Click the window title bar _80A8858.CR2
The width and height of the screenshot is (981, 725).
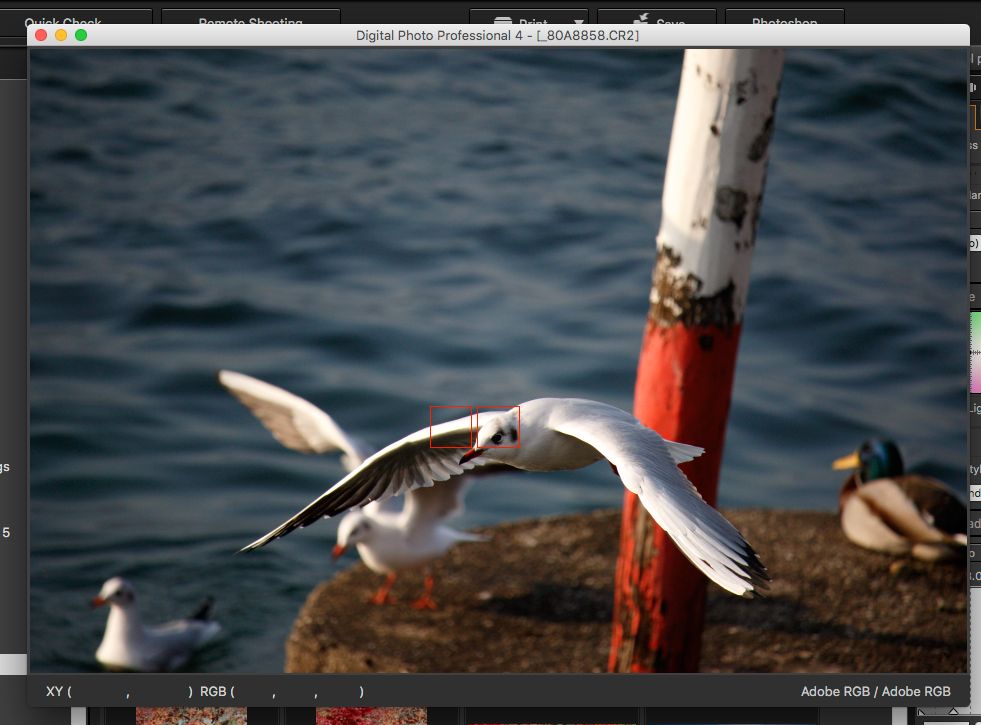click(x=497, y=35)
